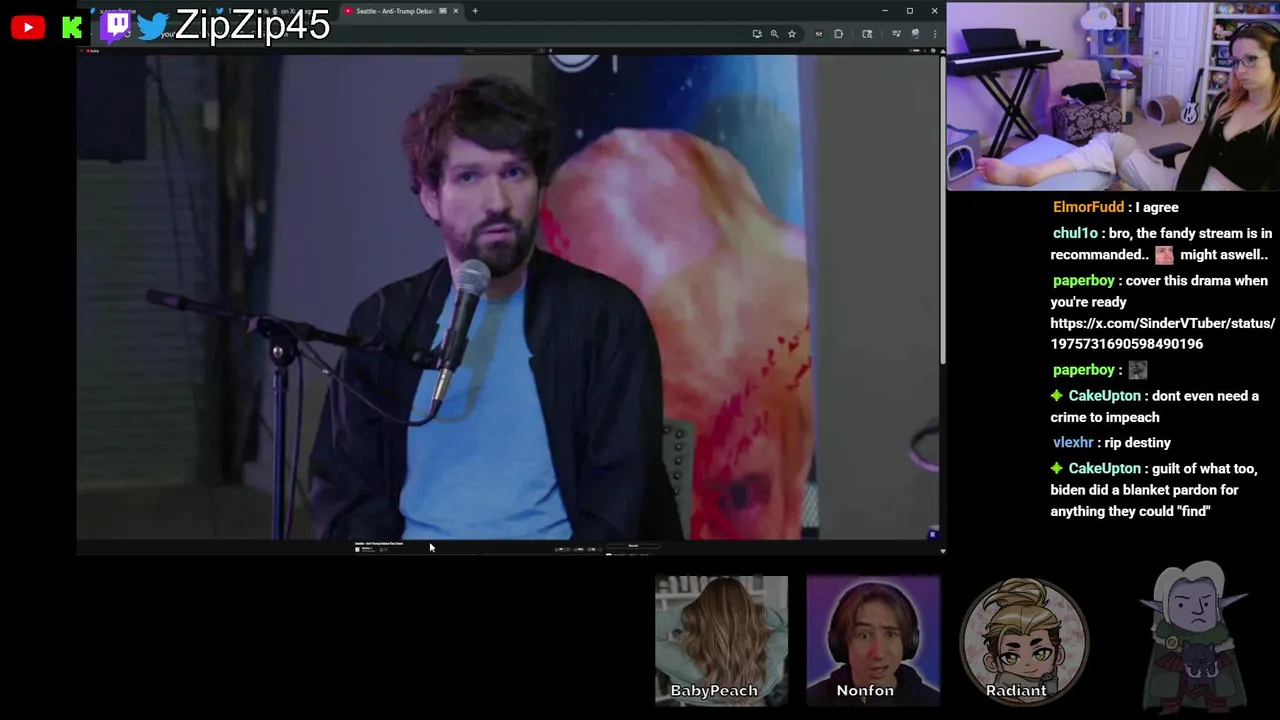
Task: Click the install/cast icon in address bar
Action: [x=757, y=34]
